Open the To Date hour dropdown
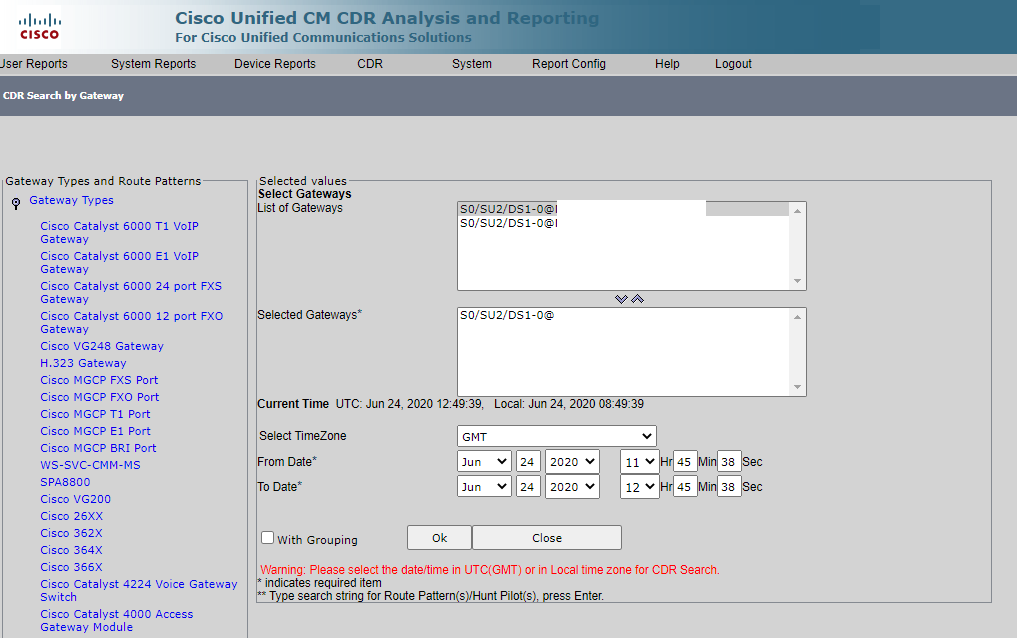The image size is (1017, 638). 639,486
